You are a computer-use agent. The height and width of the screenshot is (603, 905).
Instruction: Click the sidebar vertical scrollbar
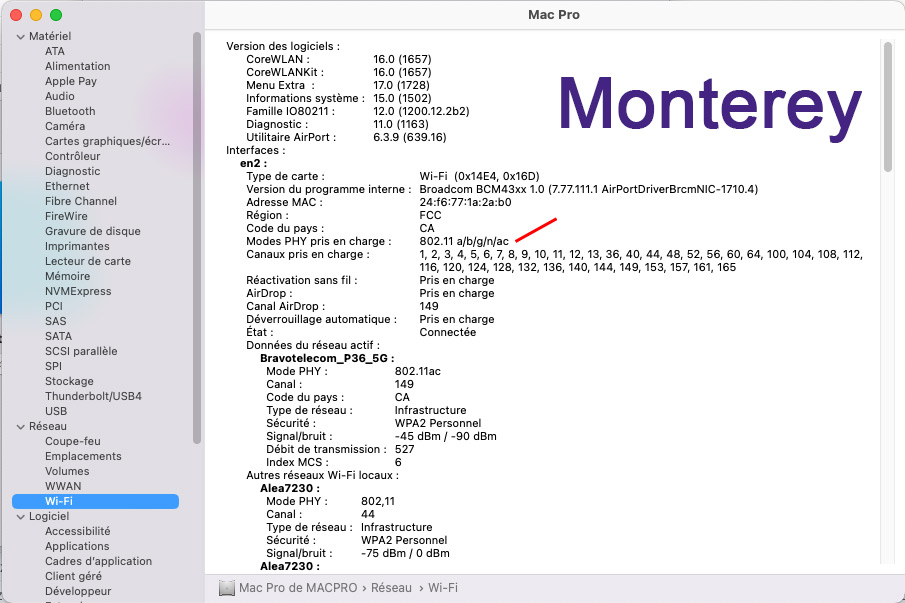pos(197,238)
